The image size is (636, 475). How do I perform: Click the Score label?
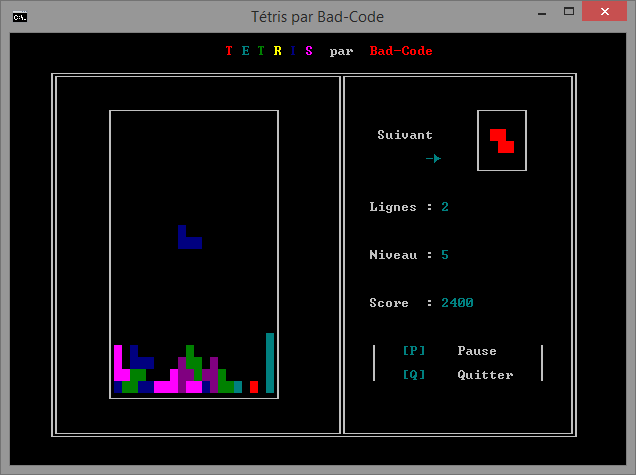(389, 303)
